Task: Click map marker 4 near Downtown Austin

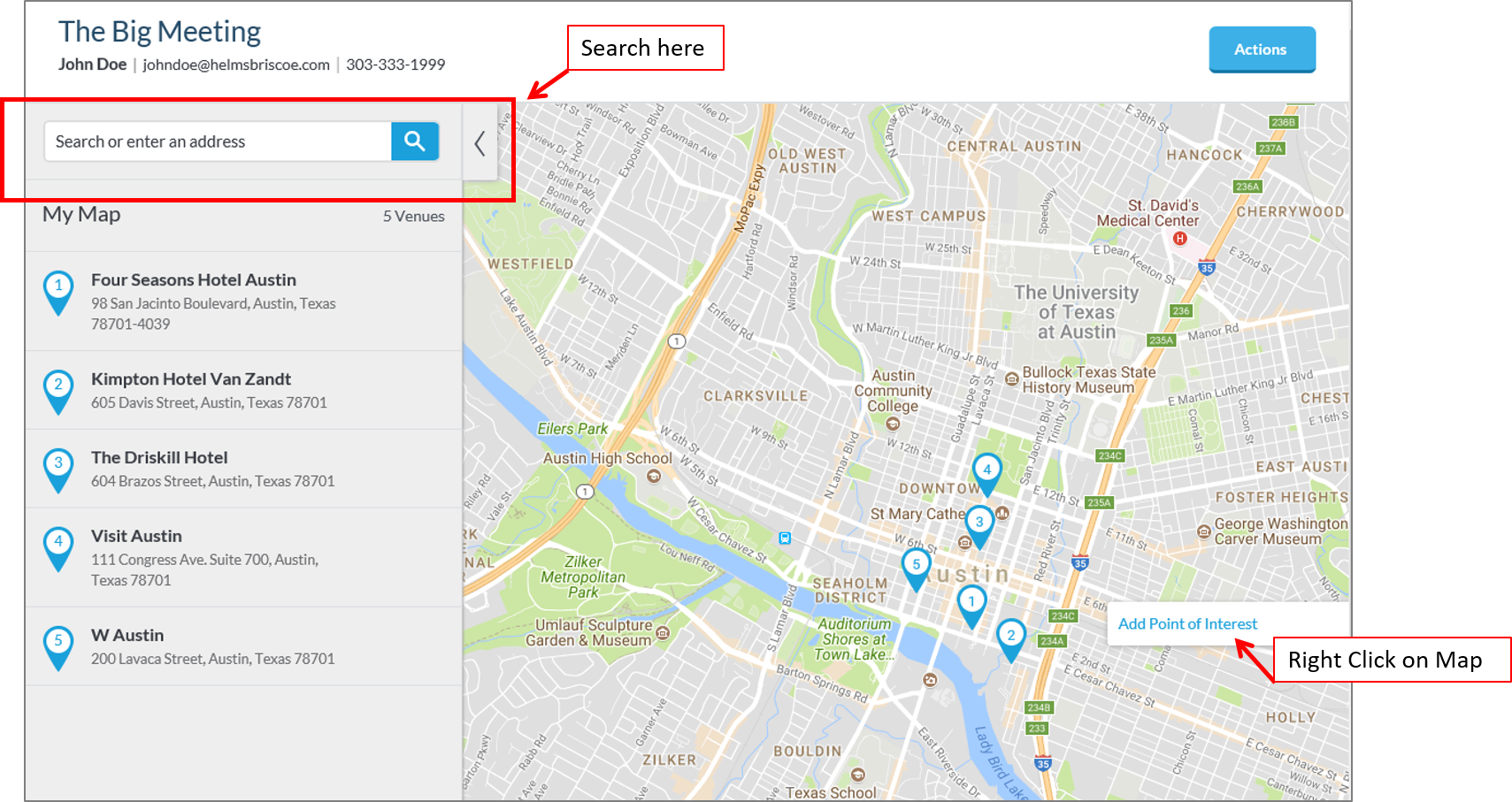Action: pos(987,470)
